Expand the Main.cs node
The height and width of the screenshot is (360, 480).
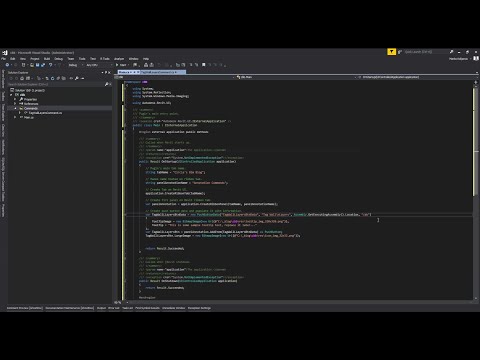click(15, 117)
